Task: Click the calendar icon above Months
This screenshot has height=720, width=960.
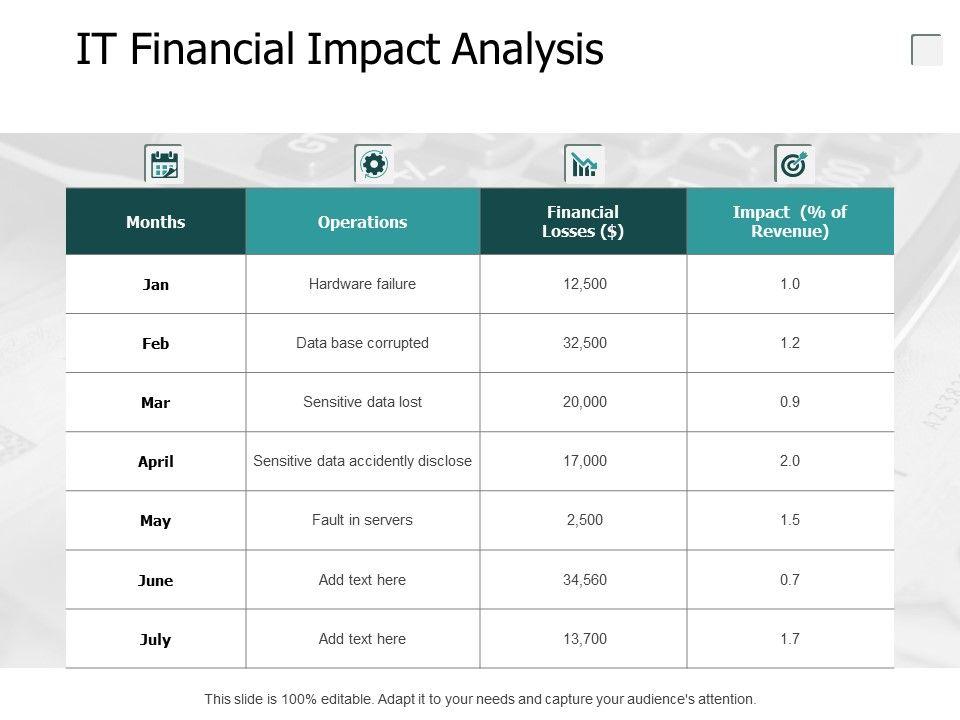Action: click(164, 163)
